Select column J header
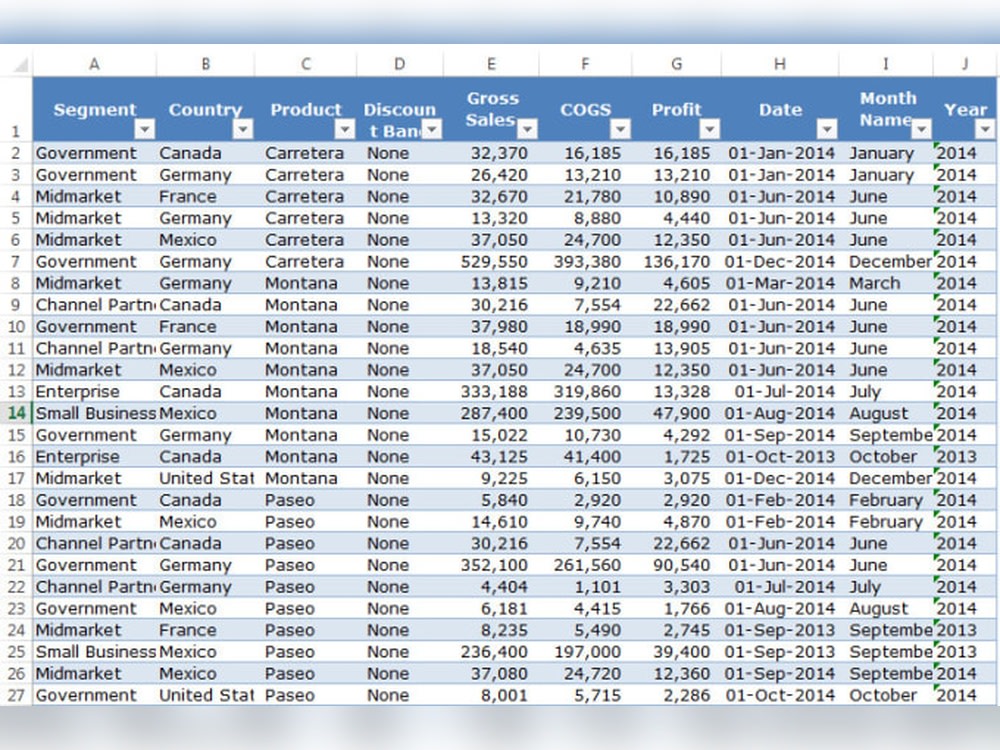Viewport: 1000px width, 750px height. pyautogui.click(x=966, y=64)
